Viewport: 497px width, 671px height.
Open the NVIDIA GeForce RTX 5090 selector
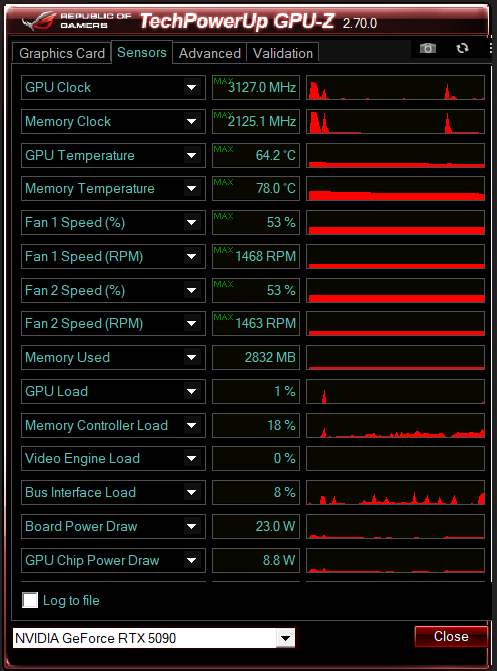tap(154, 638)
